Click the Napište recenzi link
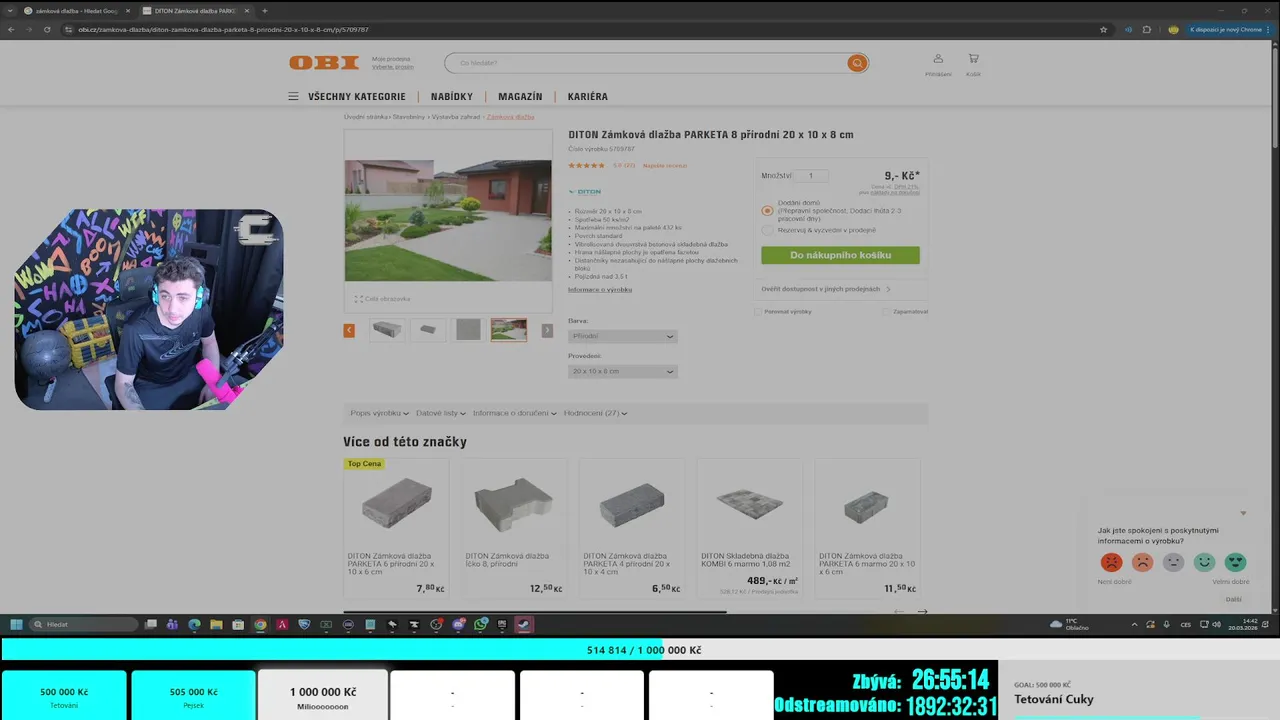Viewport: 1280px width, 720px height. [665, 166]
